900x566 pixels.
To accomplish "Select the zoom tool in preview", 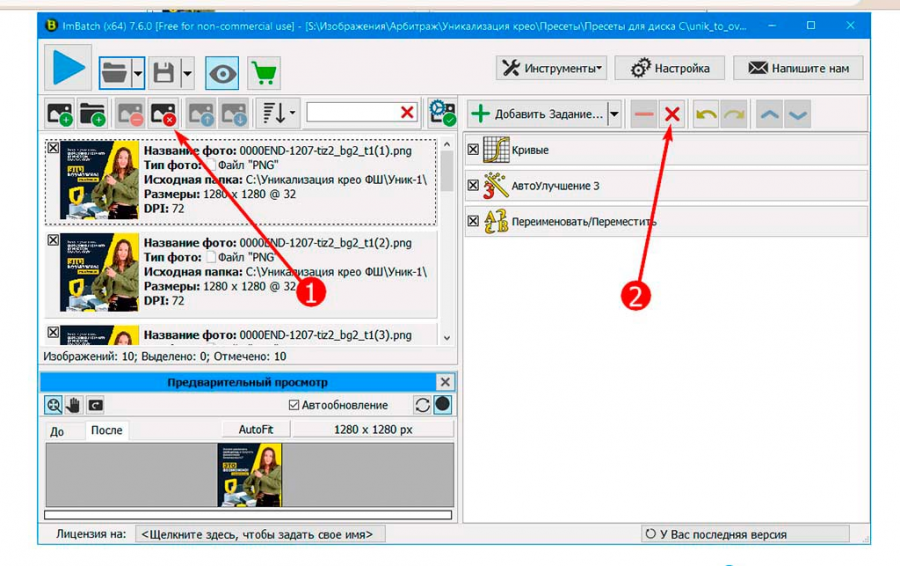I will (53, 405).
